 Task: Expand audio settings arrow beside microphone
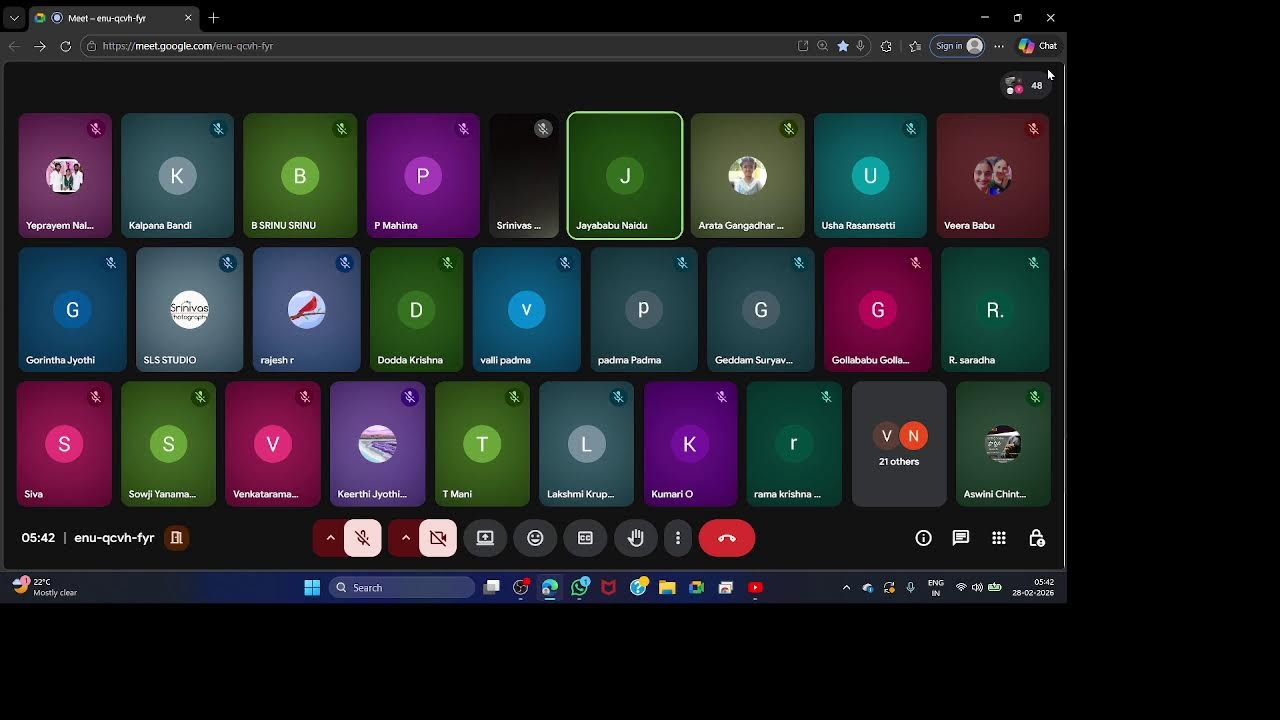(330, 538)
